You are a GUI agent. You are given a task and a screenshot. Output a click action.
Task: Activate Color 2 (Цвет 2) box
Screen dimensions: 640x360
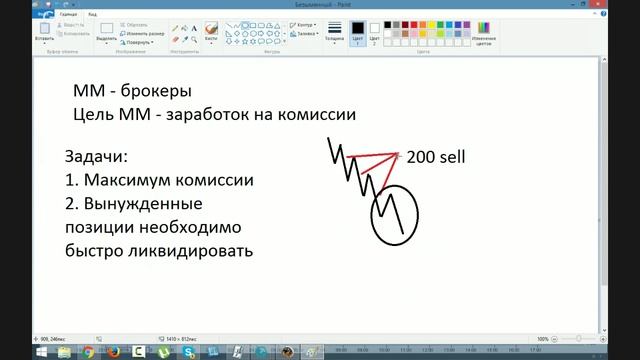[374, 33]
